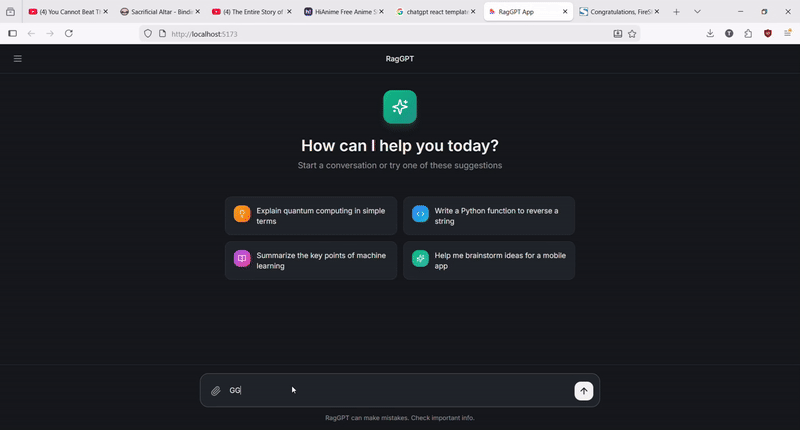Click the purple book suggestion icon
Screen dimensions: 800x430
pyautogui.click(x=242, y=259)
